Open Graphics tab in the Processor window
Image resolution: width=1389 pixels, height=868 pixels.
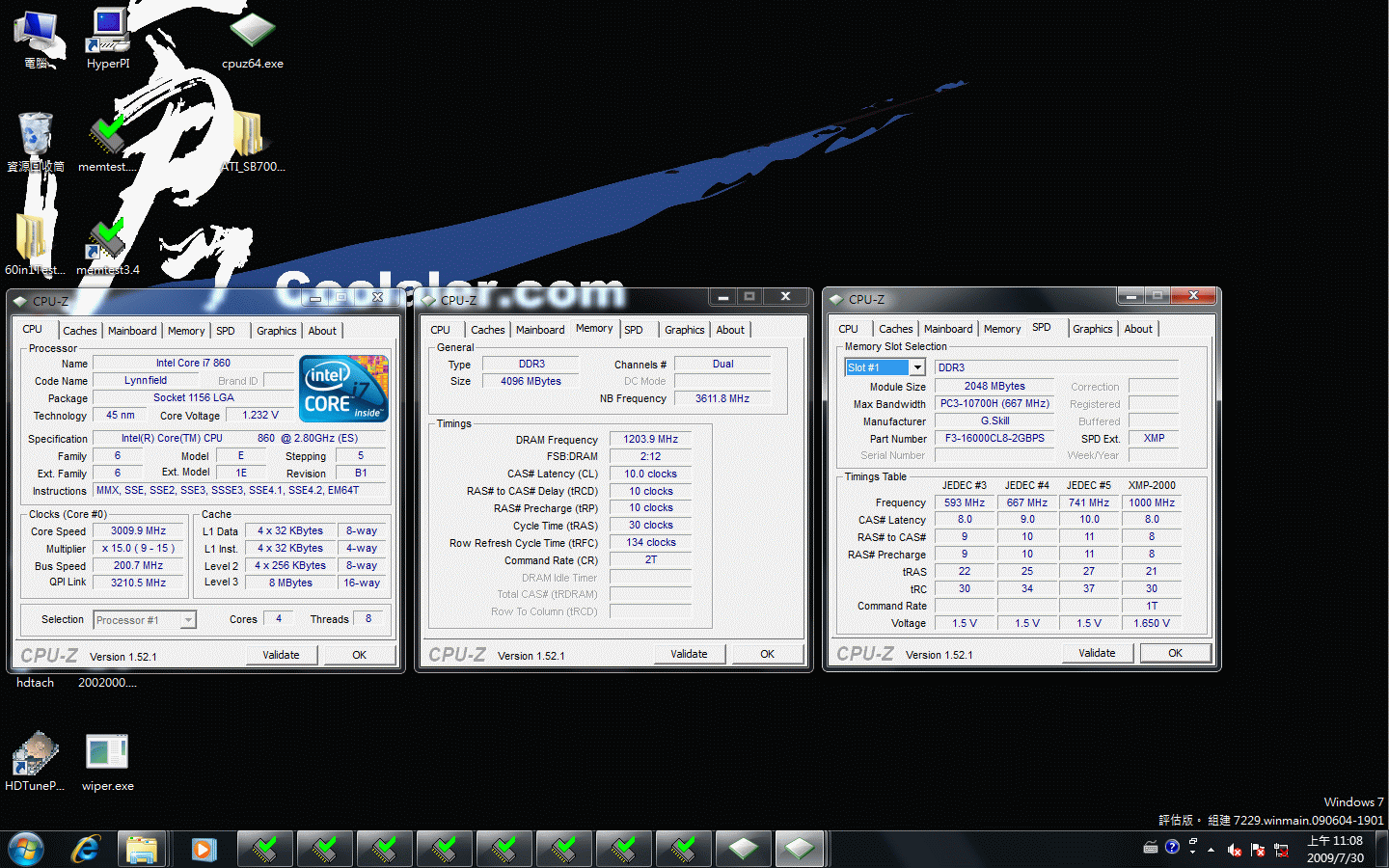click(x=276, y=331)
